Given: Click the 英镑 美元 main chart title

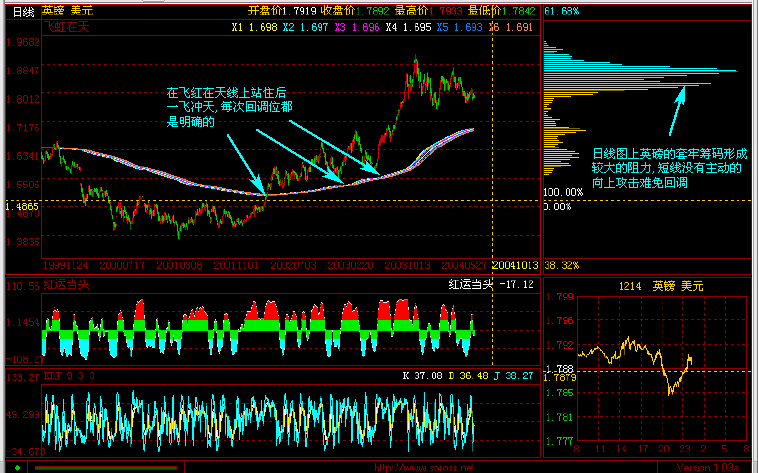Looking at the screenshot, I should (67, 11).
